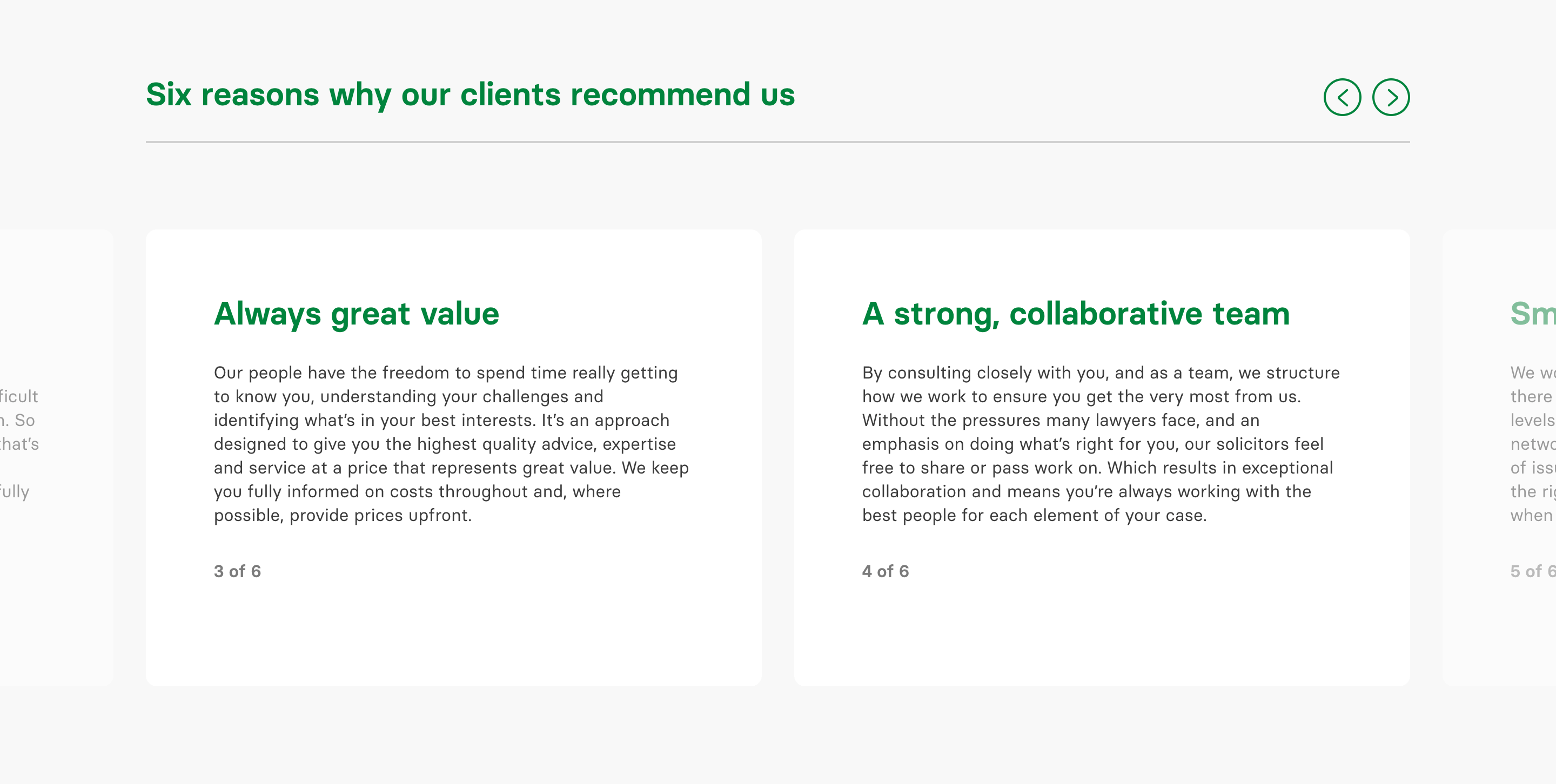Click the "3 of 6" slide counter
1556x784 pixels.
click(237, 571)
